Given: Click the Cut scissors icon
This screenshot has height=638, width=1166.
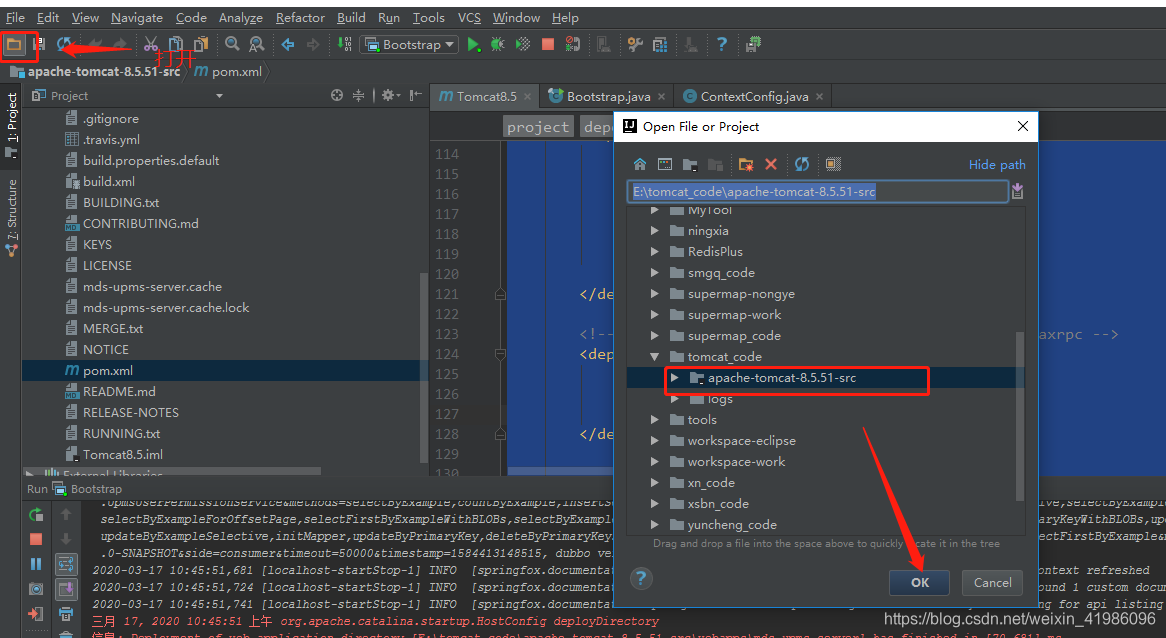Looking at the screenshot, I should coord(151,45).
